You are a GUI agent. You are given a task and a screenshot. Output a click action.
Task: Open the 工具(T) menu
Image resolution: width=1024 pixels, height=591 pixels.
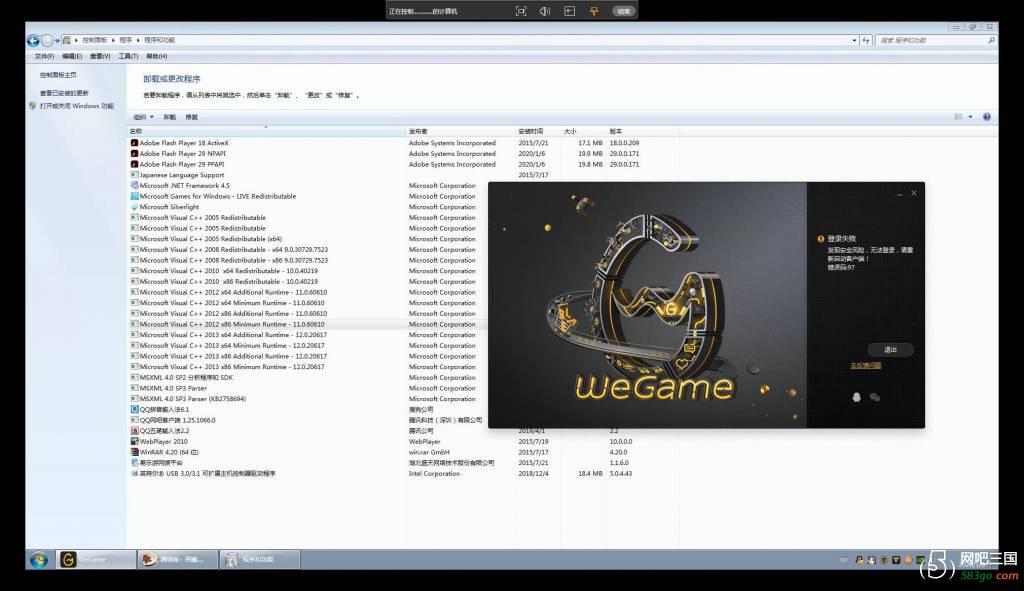tap(128, 57)
